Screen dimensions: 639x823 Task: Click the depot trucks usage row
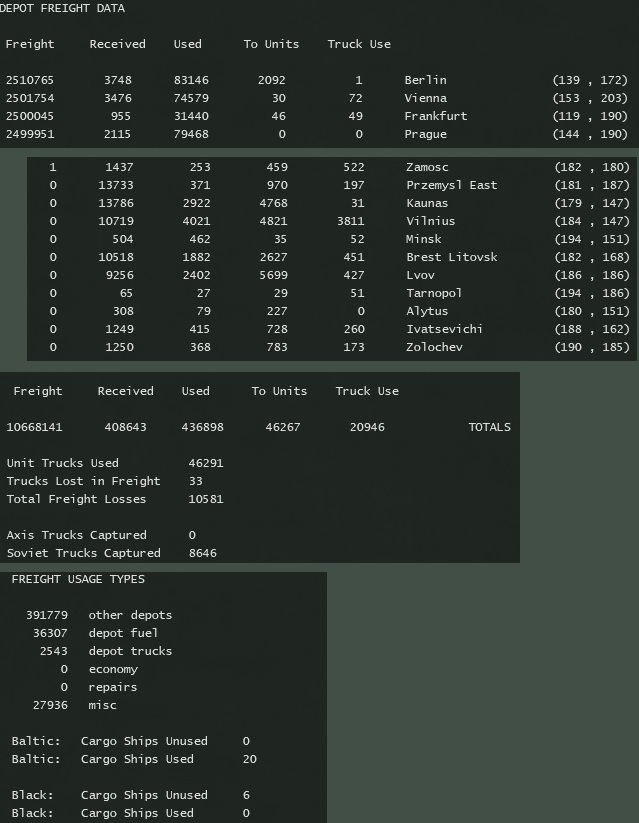[106, 651]
